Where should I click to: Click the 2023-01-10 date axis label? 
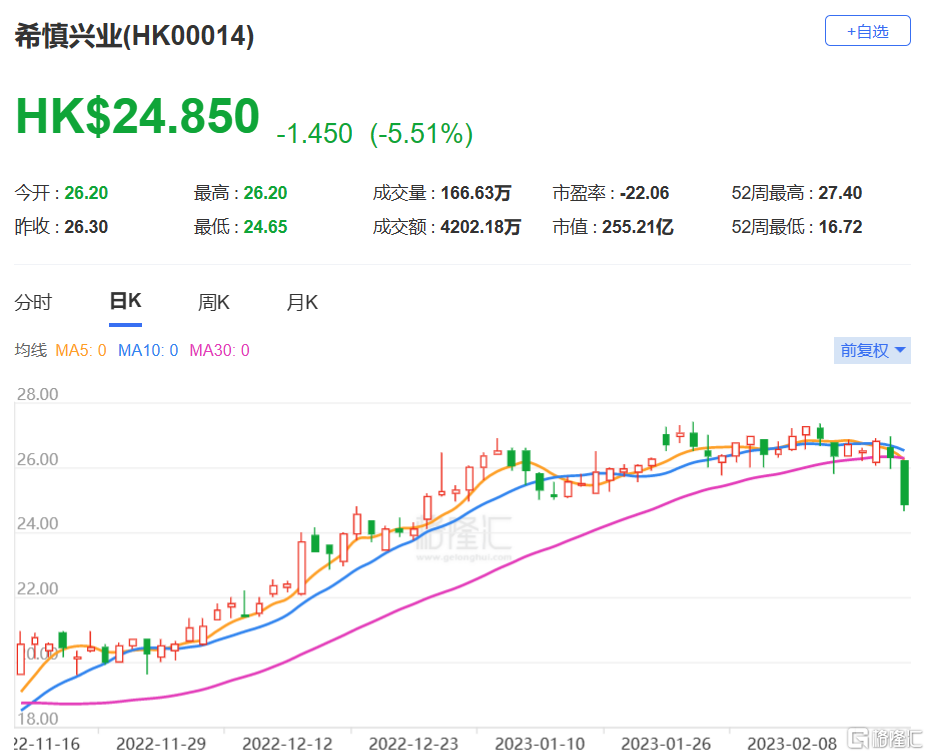click(x=540, y=744)
